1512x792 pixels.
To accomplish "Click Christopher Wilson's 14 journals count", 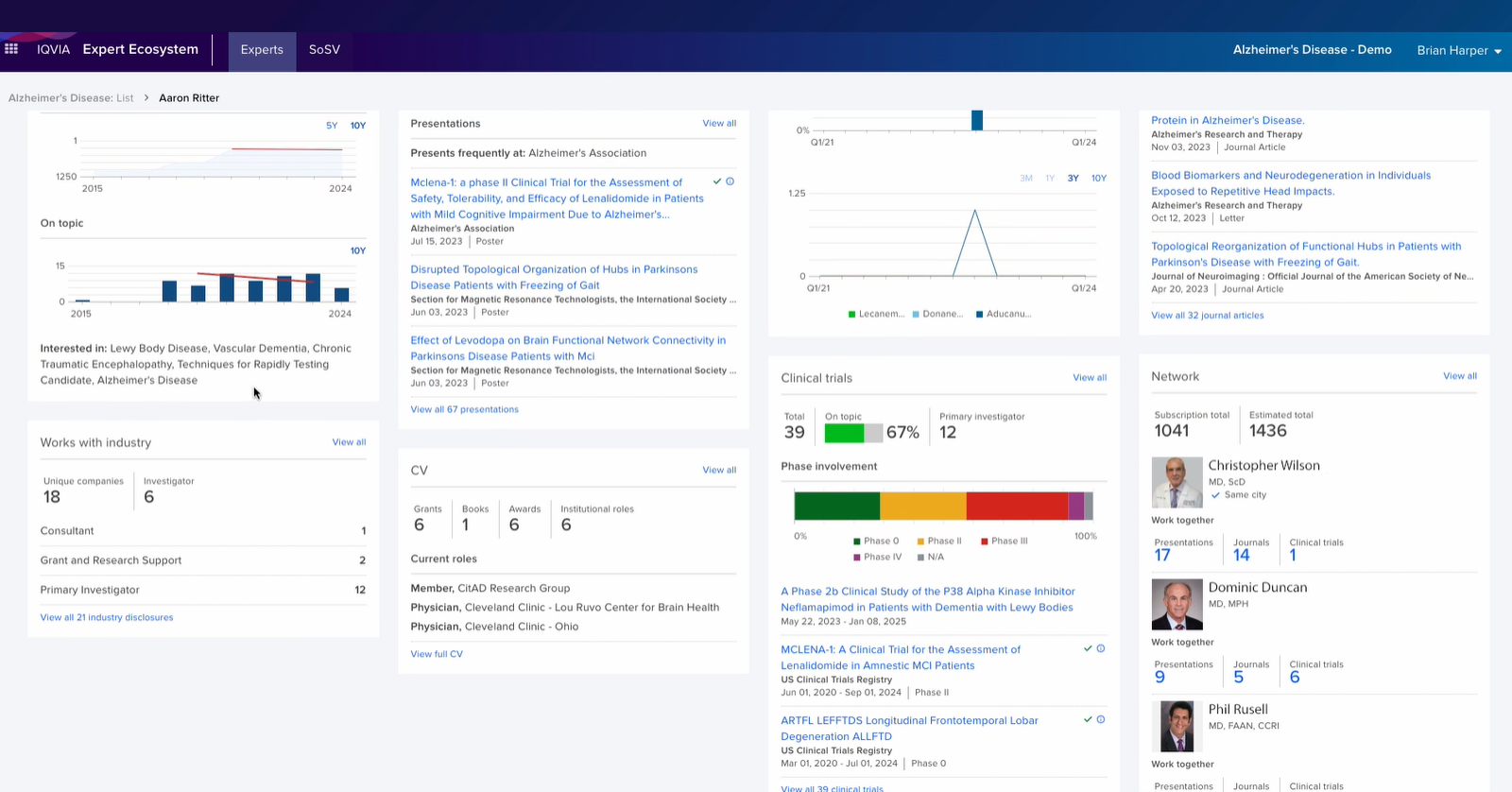I will click(1242, 556).
